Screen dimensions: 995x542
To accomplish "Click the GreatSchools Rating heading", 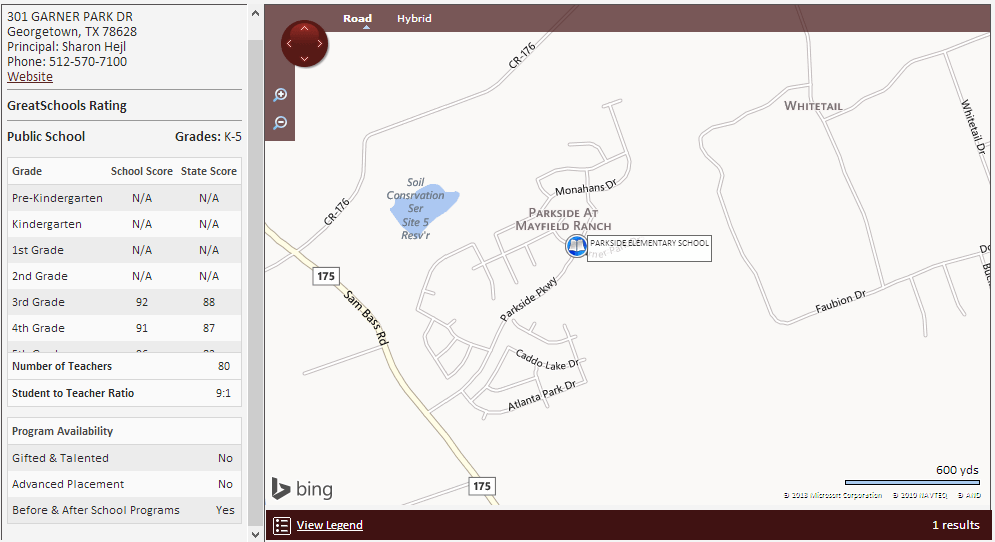I will (67, 105).
